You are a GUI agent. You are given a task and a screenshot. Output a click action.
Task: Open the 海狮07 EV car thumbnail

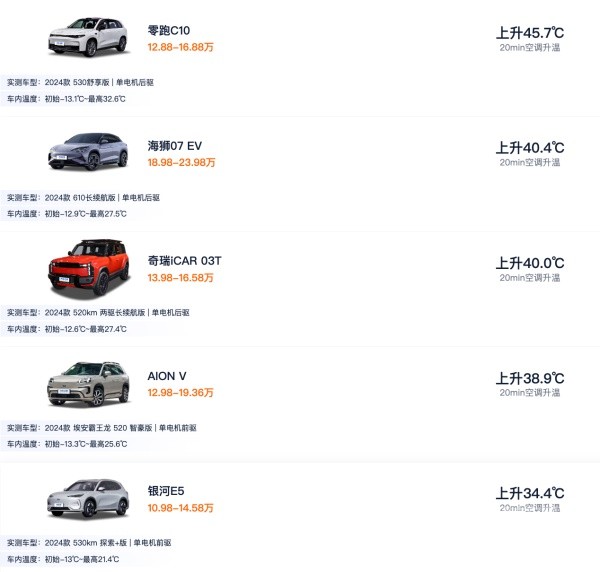click(88, 152)
